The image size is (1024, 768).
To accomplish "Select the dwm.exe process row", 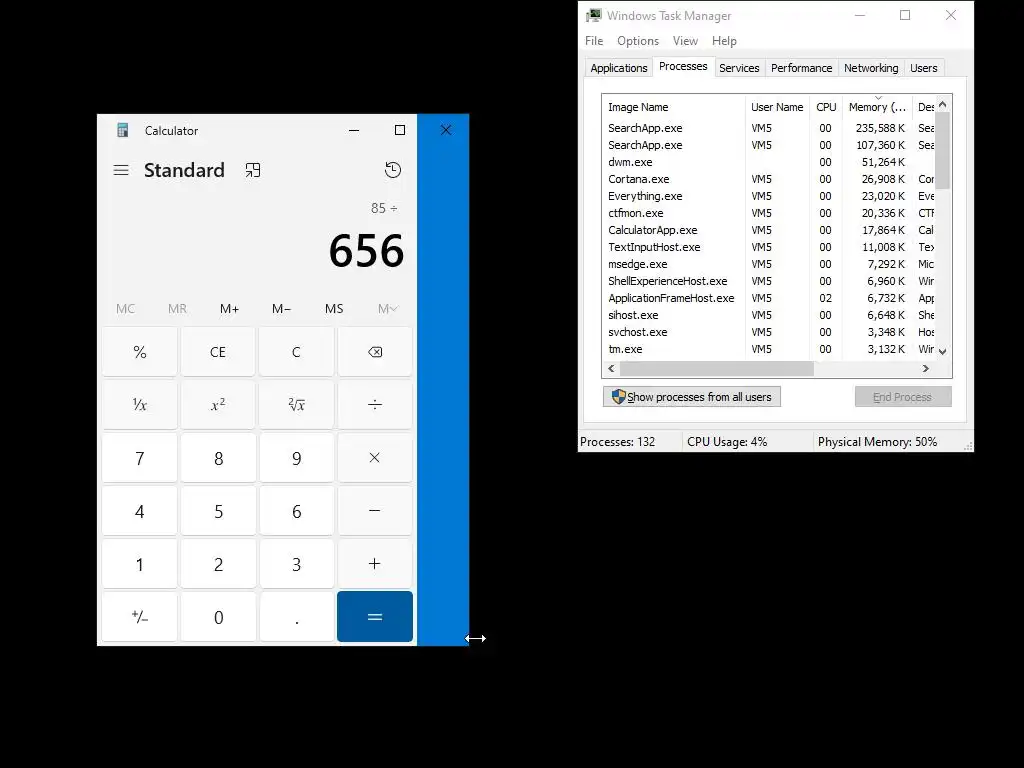I will tap(769, 162).
